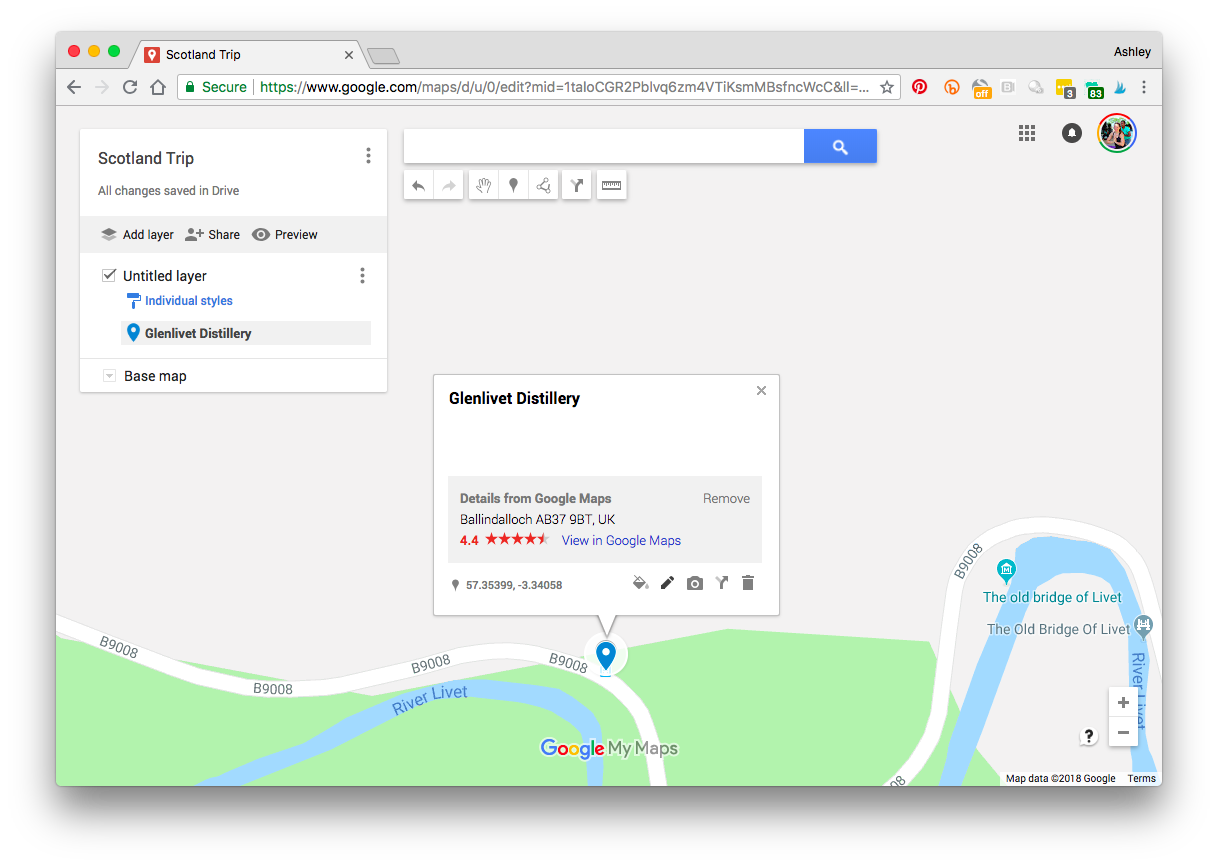Click directions icon in info window
The width and height of the screenshot is (1218, 866).
coord(722,583)
